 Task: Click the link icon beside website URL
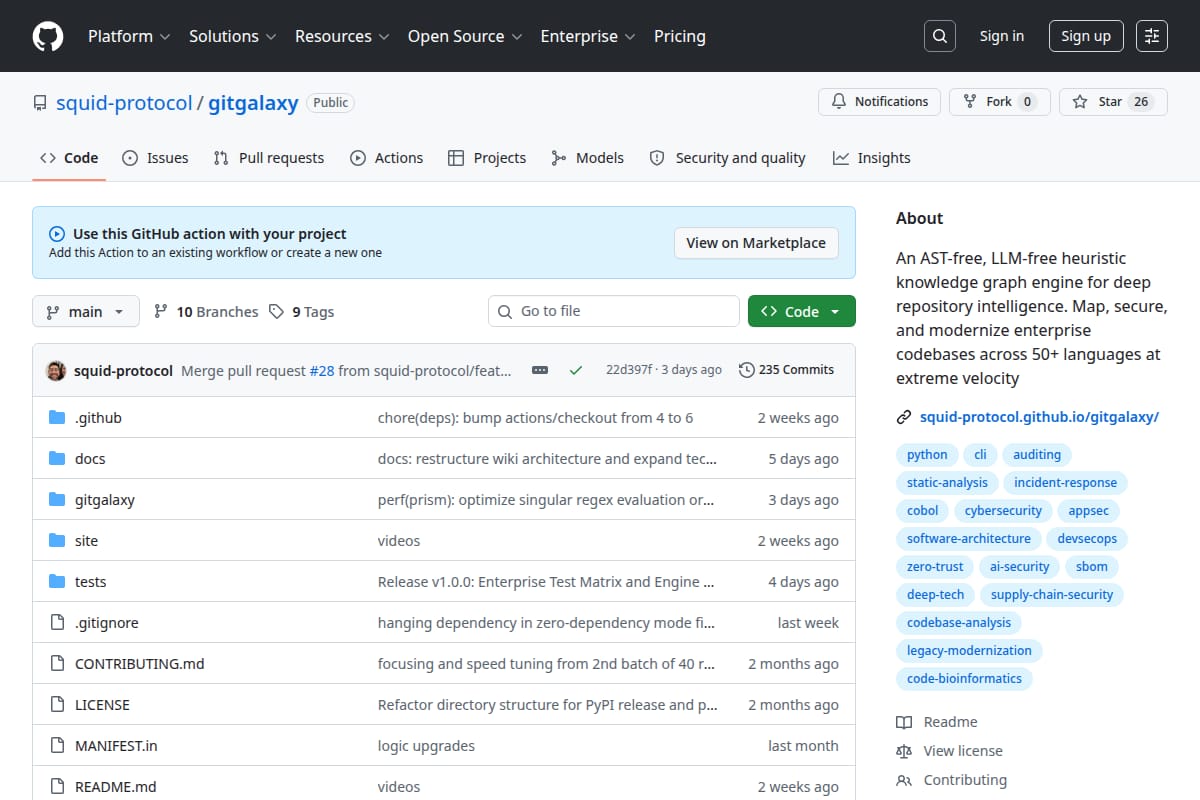point(904,417)
